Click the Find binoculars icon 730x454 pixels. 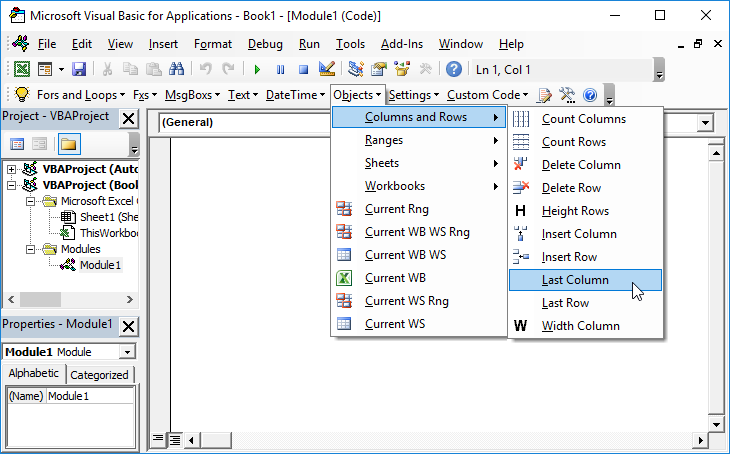tap(177, 69)
